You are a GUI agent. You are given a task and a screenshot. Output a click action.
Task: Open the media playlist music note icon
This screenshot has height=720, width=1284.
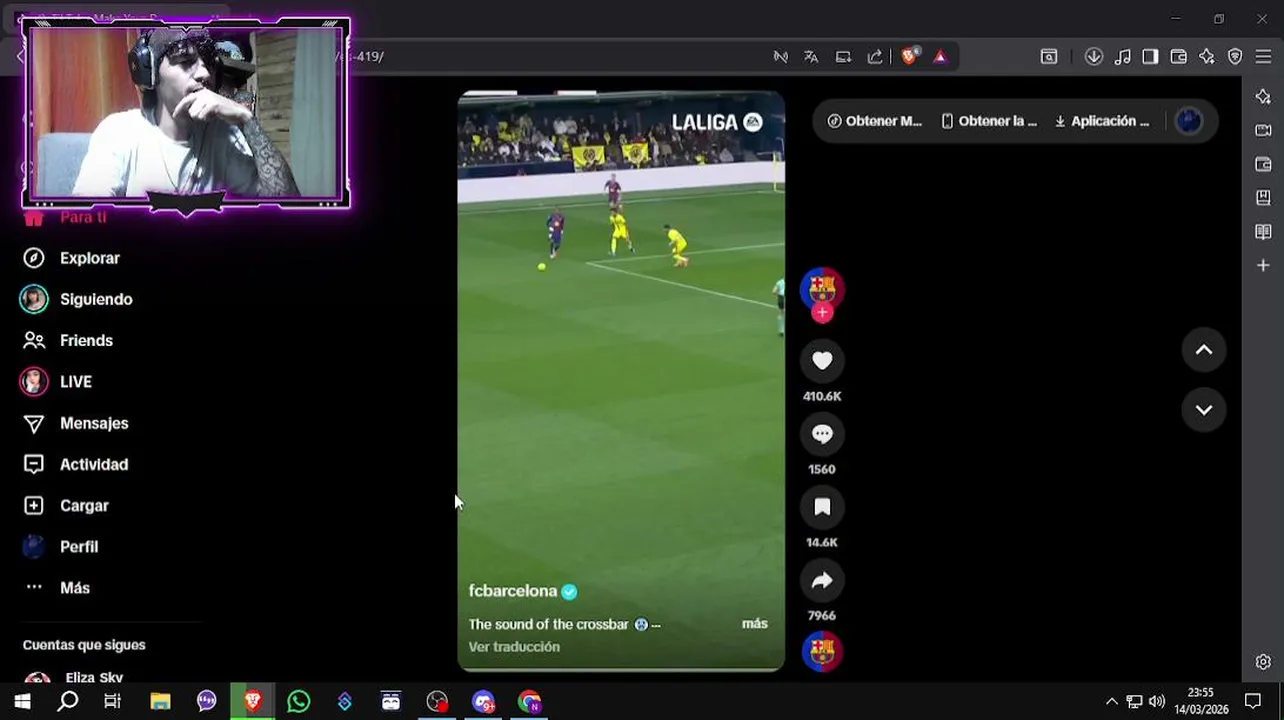click(x=1123, y=57)
